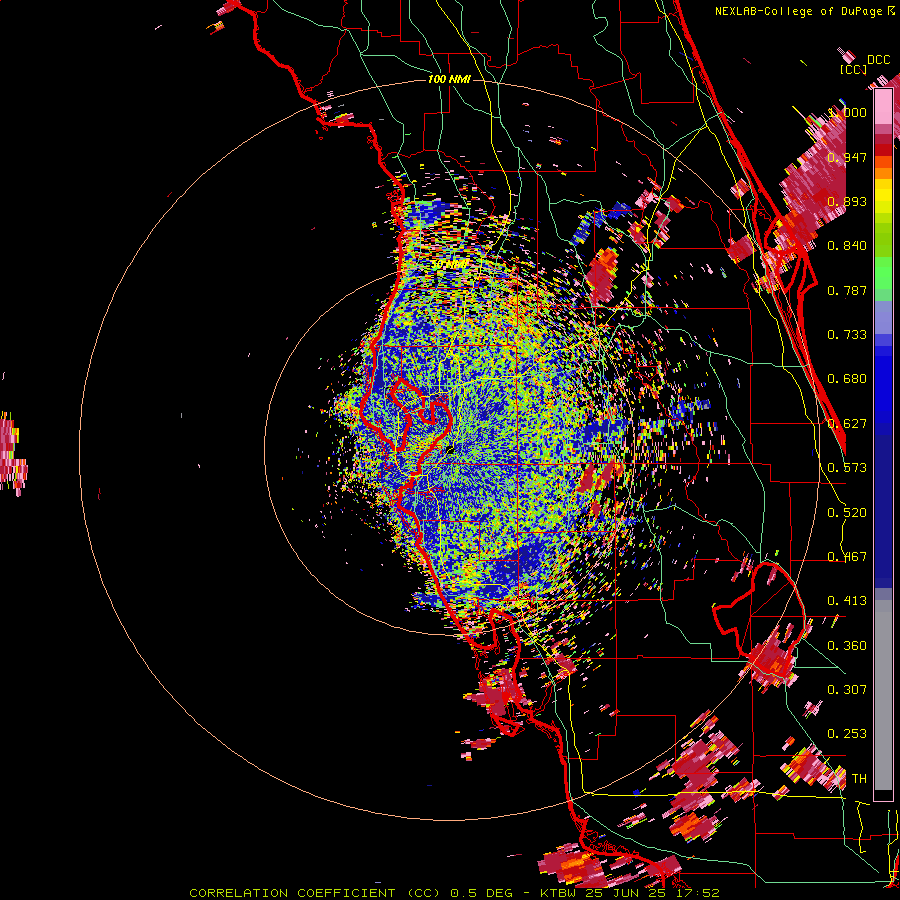Click the DCC label above the legend
Image resolution: width=900 pixels, height=900 pixels.
pyautogui.click(x=878, y=60)
